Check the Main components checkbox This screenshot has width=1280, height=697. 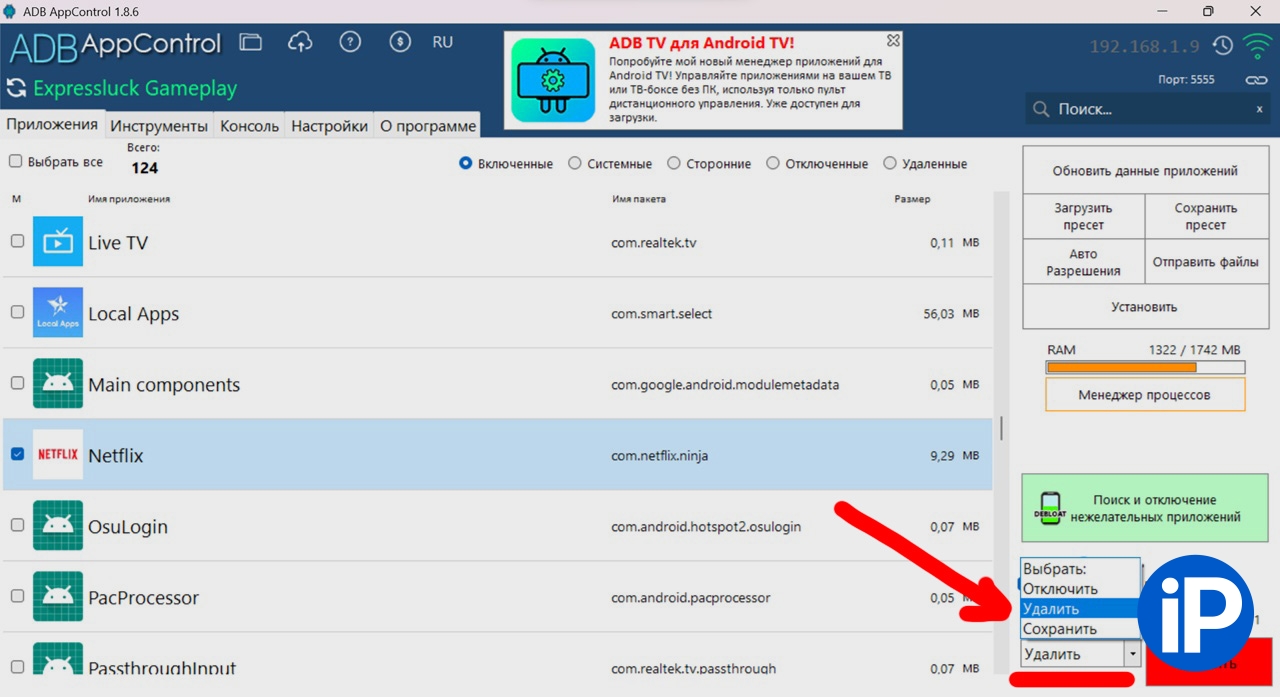[x=17, y=383]
